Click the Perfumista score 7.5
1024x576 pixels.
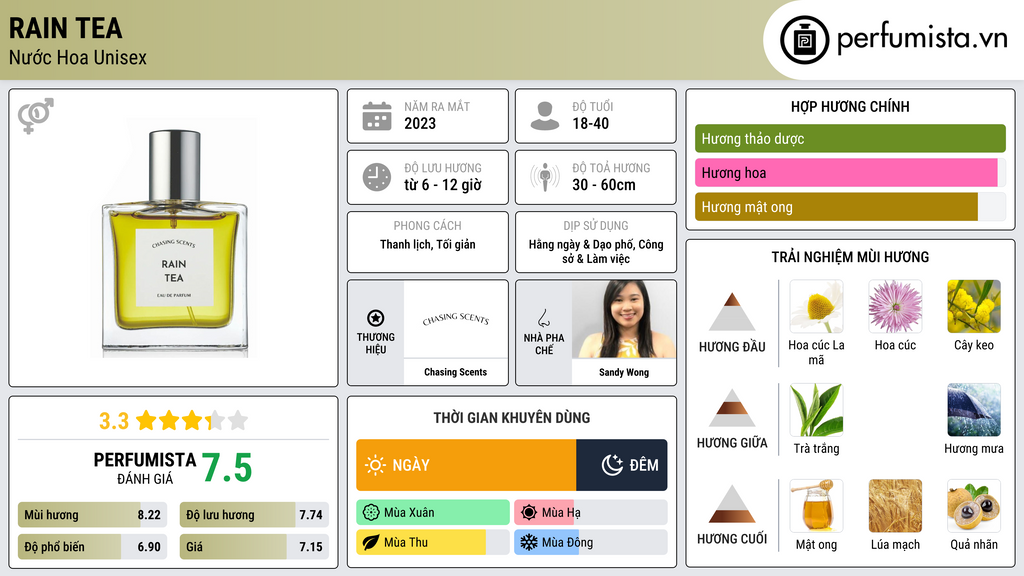click(x=227, y=468)
